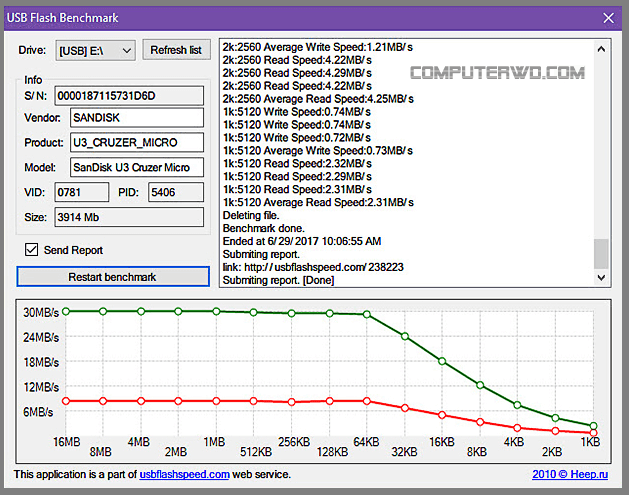Select the PID 5406 field
This screenshot has width=629, height=495.
tap(175, 192)
